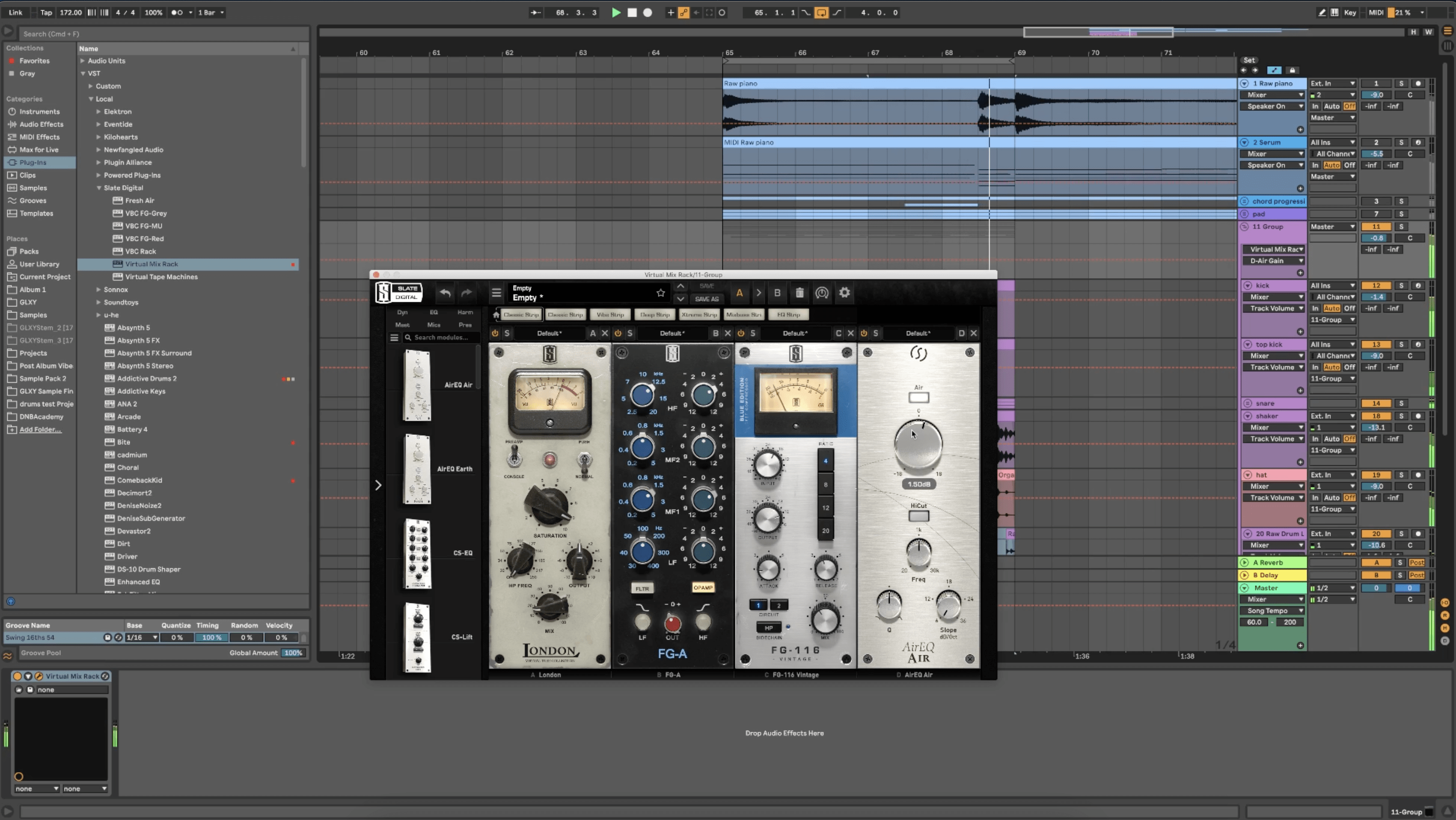This screenshot has height=820, width=1456.
Task: Click hot-swap icon on Virtual Mix Rack device title
Action: pyautogui.click(x=105, y=676)
